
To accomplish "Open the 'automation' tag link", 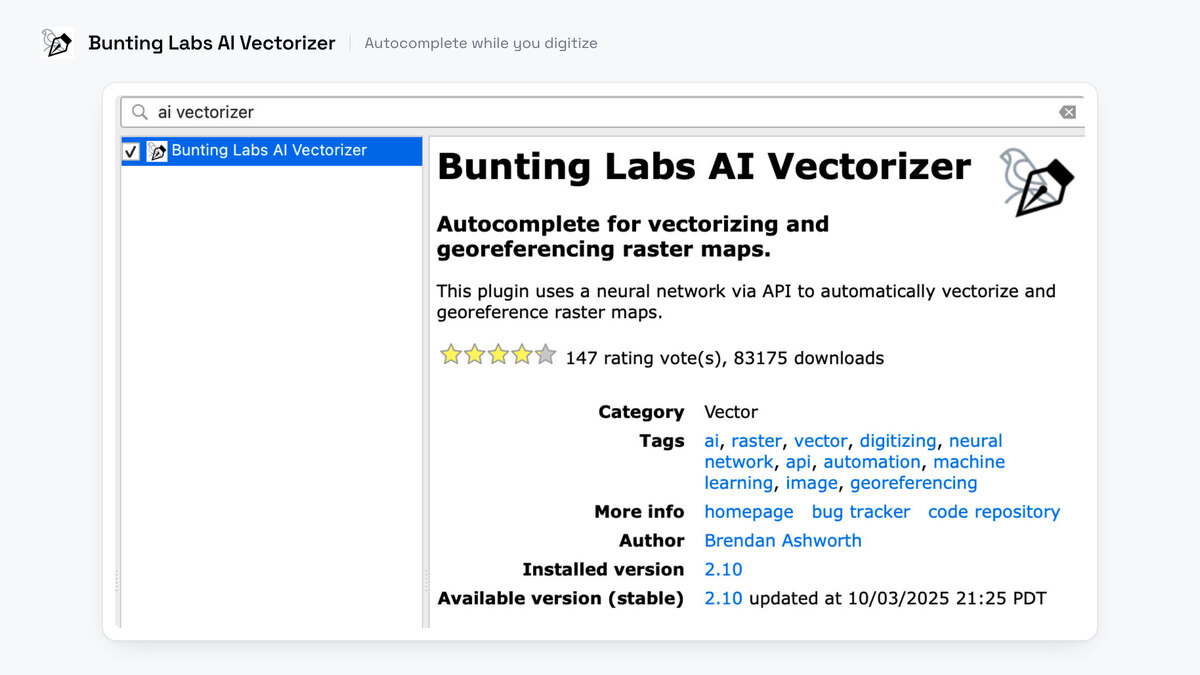I will (872, 462).
